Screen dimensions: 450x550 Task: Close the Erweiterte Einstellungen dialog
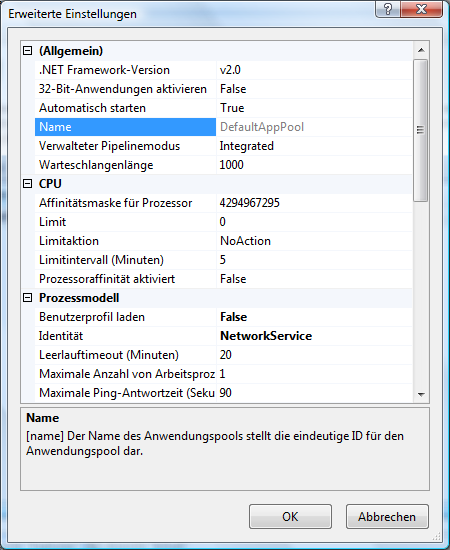point(421,8)
